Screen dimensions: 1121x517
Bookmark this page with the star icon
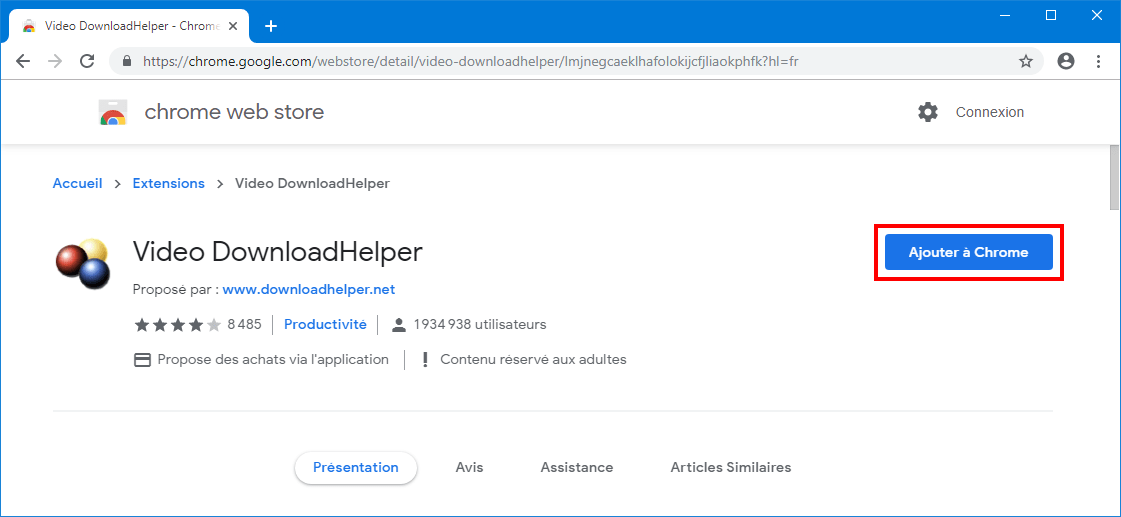(x=1026, y=61)
